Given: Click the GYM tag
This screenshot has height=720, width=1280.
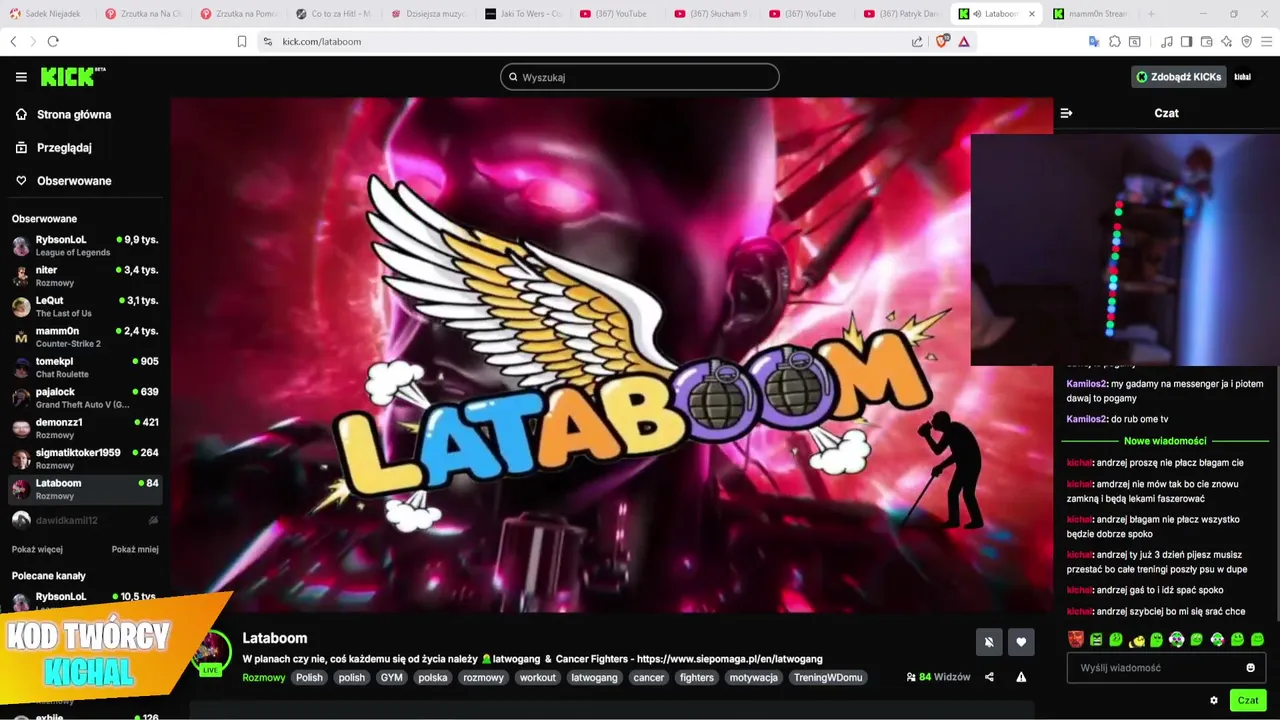Looking at the screenshot, I should click(391, 677).
